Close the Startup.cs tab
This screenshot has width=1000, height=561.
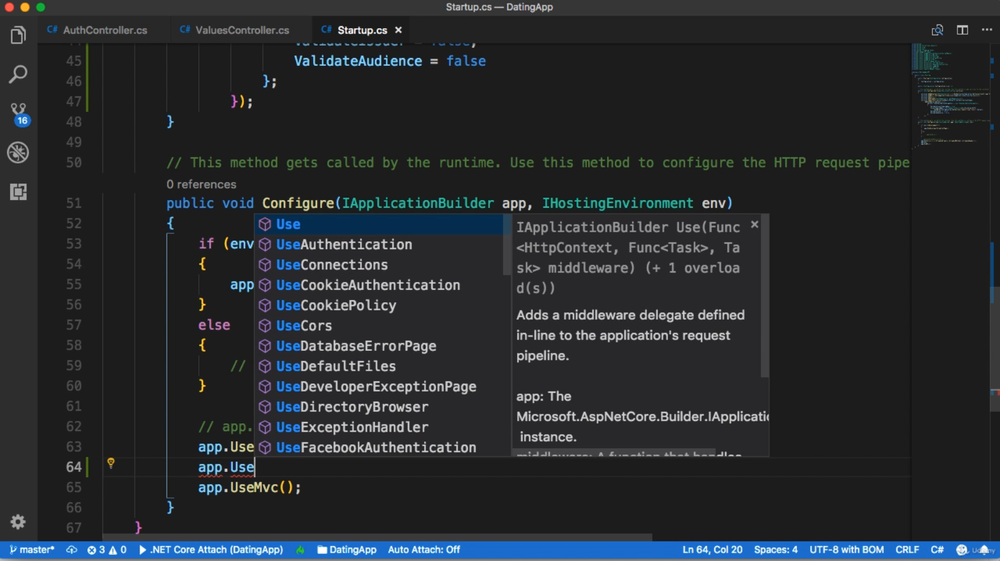pyautogui.click(x=398, y=30)
